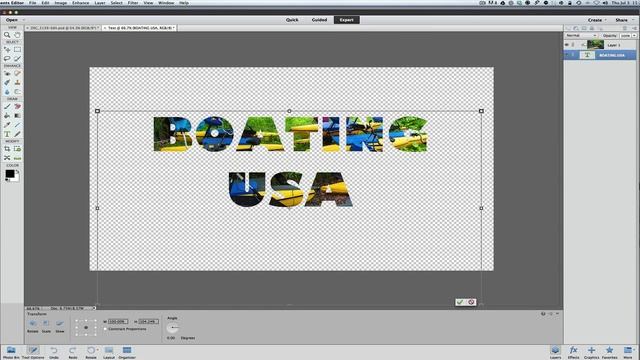Switch to Quick edit mode
Viewport: 640px width, 360px height.
click(x=292, y=20)
